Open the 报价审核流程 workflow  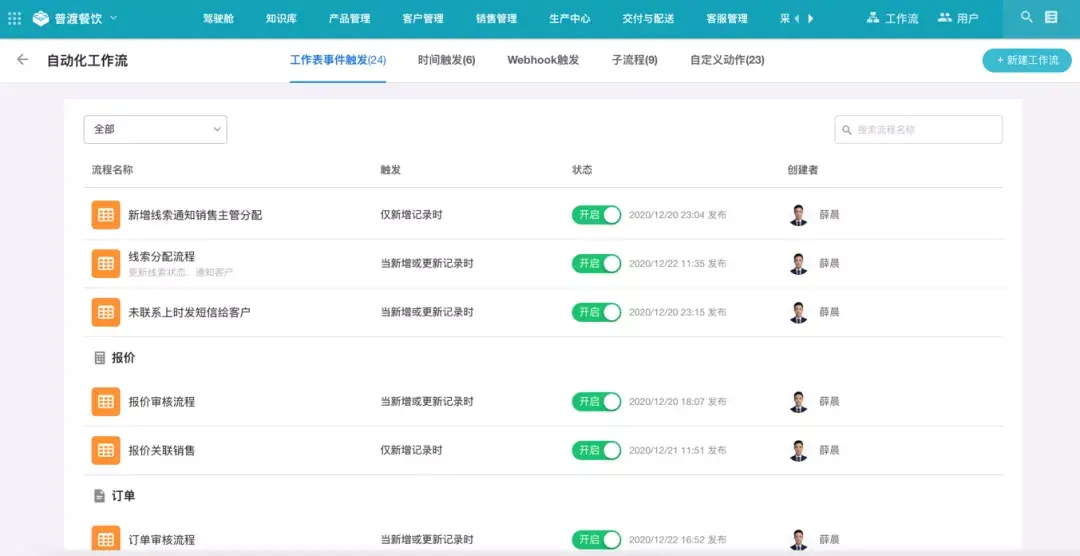(162, 402)
